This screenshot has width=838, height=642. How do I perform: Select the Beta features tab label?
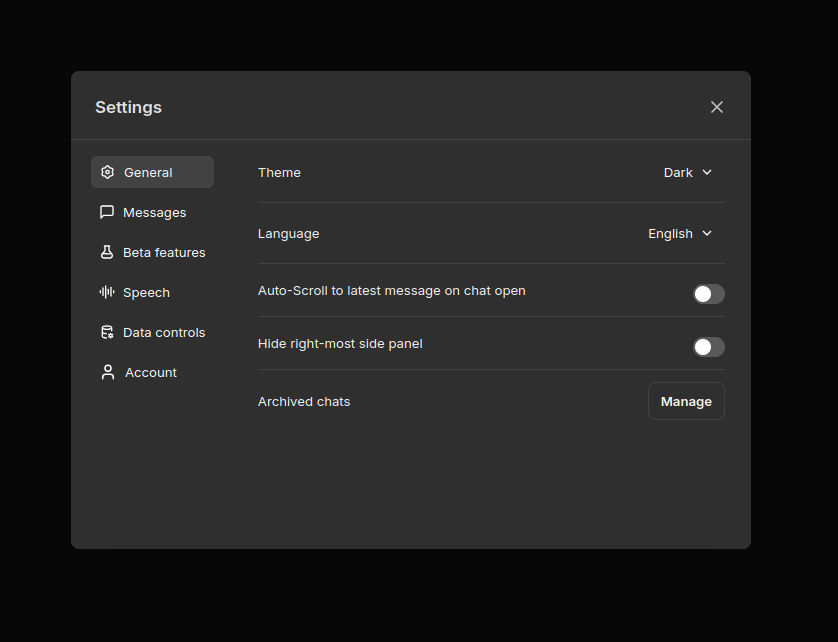tap(164, 252)
